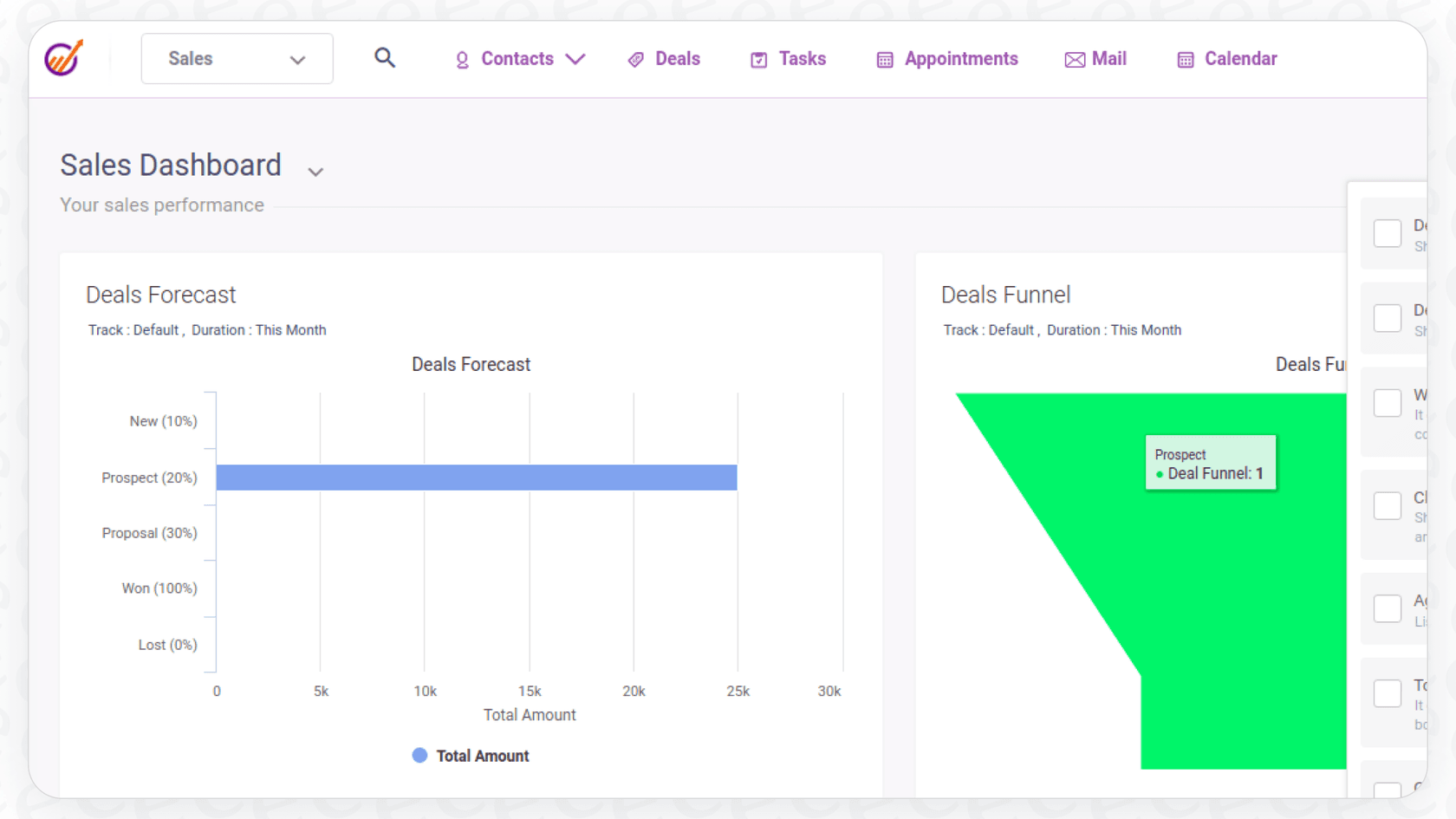1456x819 pixels.
Task: Click the company logo icon
Action: tap(62, 57)
